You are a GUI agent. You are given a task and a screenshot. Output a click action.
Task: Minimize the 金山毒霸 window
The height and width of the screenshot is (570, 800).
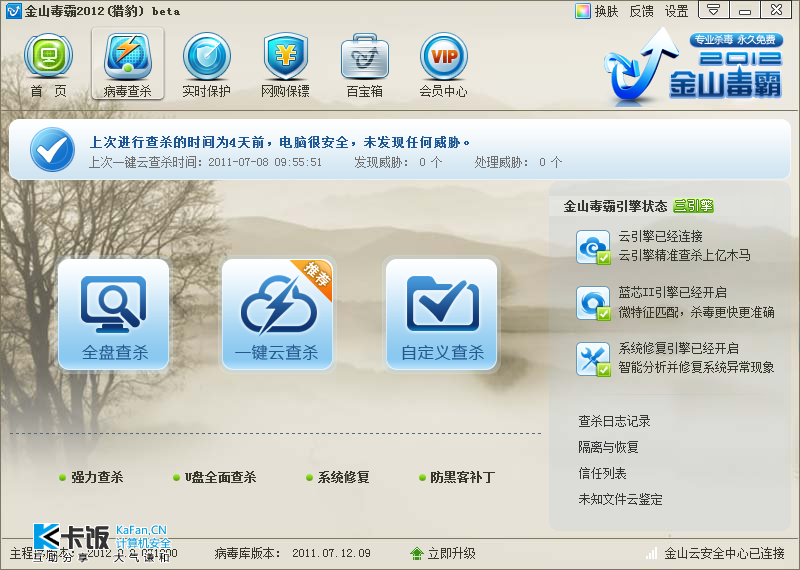744,10
